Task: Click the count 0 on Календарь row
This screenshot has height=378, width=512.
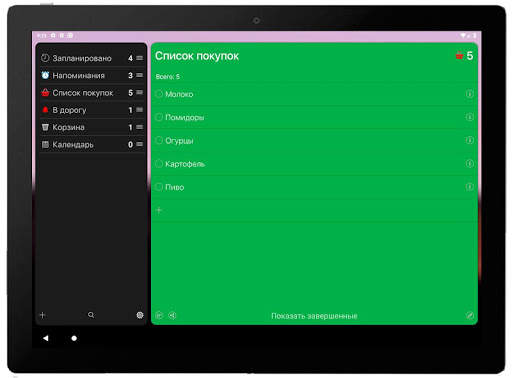Action: pyautogui.click(x=130, y=145)
